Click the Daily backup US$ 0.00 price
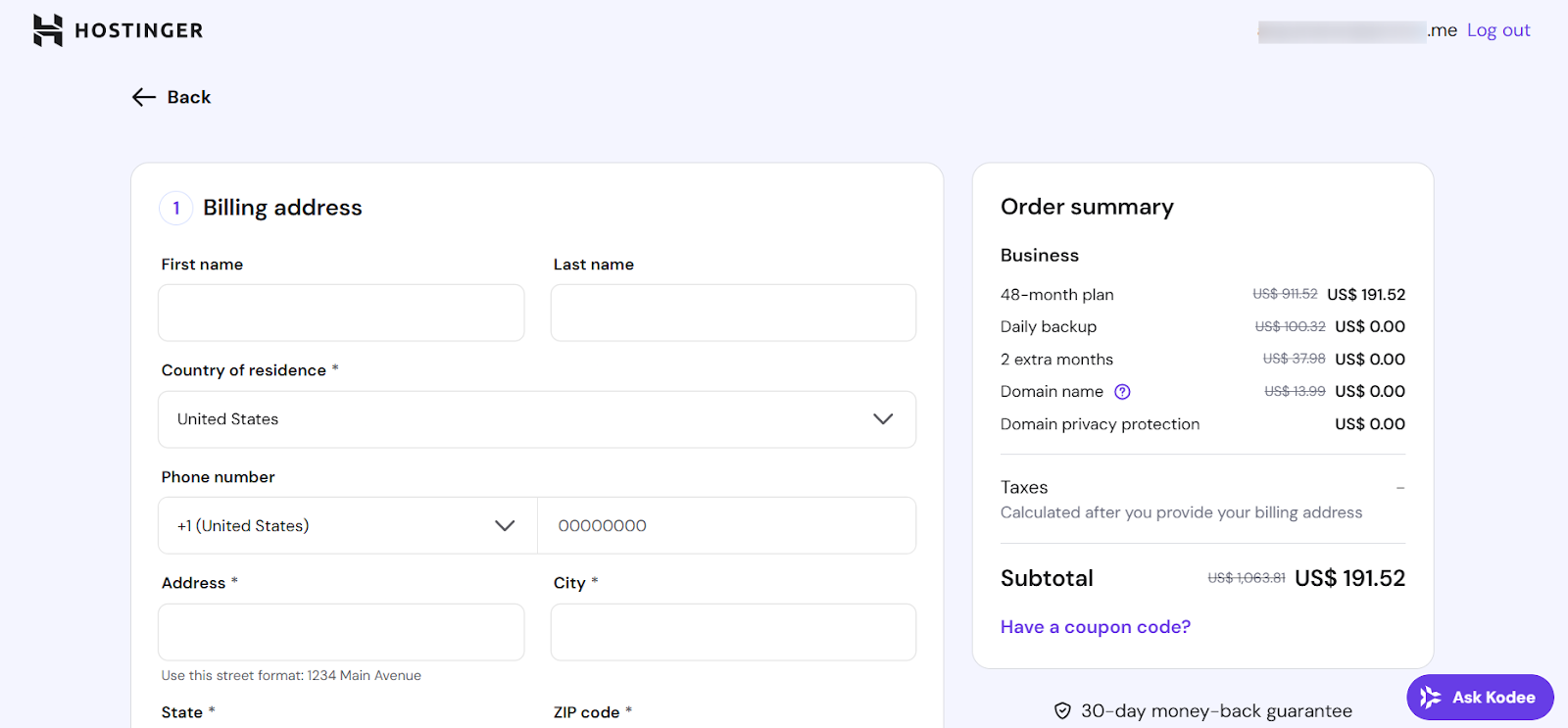 tap(1370, 327)
